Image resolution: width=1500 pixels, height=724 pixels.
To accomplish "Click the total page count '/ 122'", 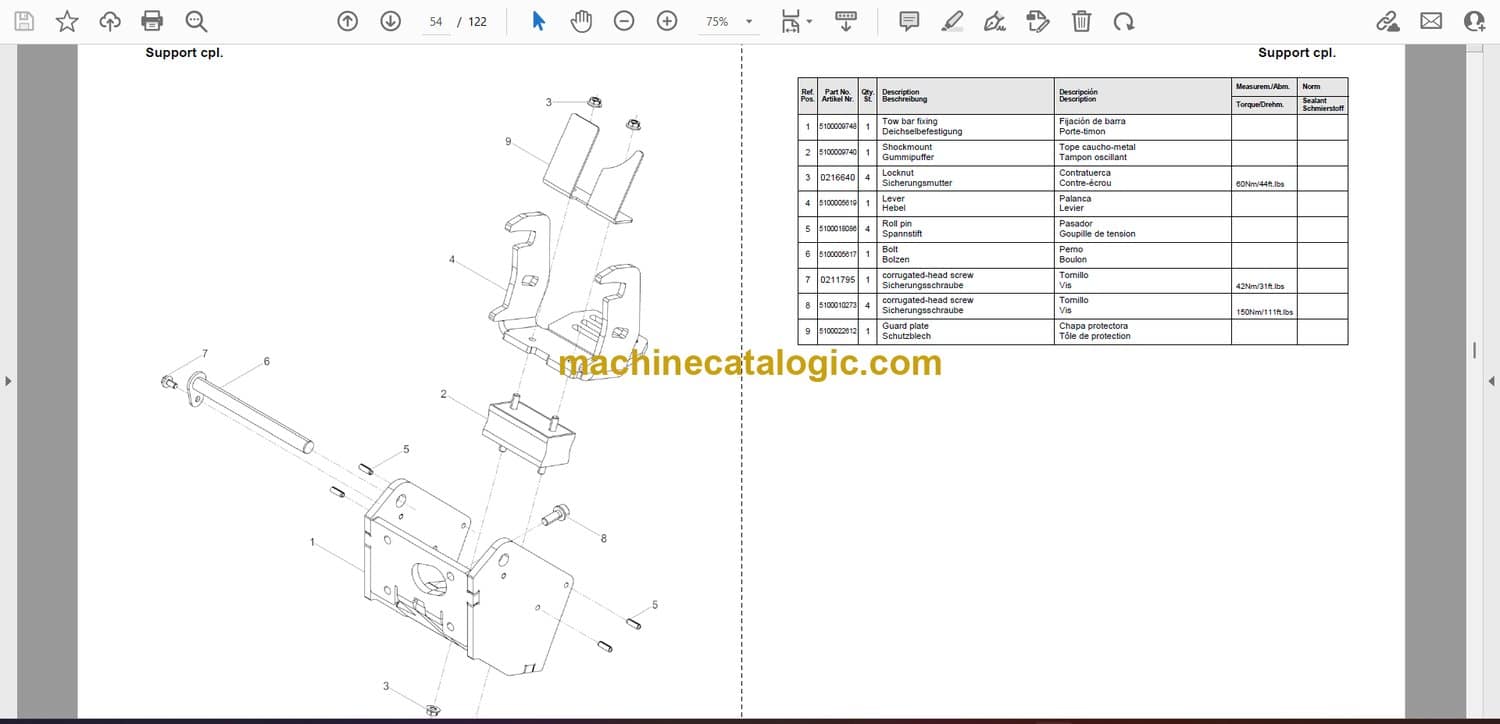I will pyautogui.click(x=472, y=21).
